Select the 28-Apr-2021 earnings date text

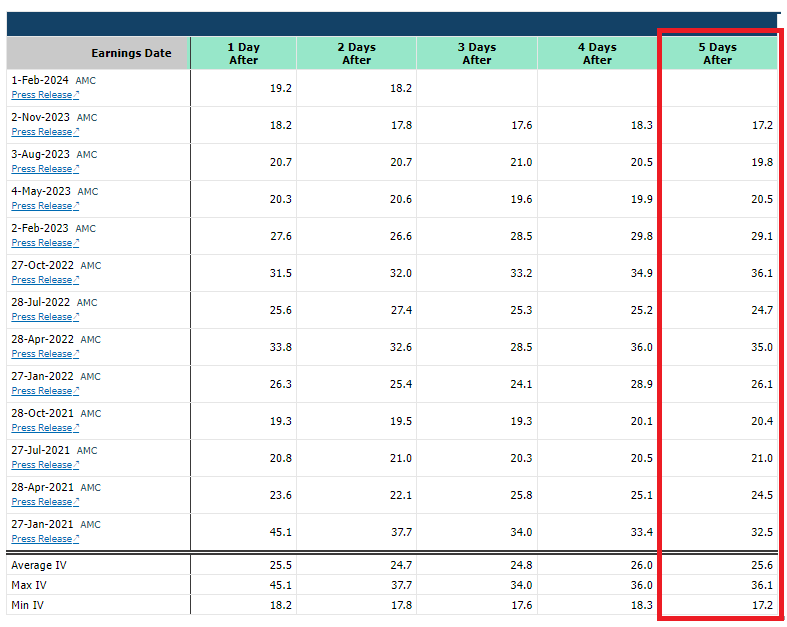(42, 487)
